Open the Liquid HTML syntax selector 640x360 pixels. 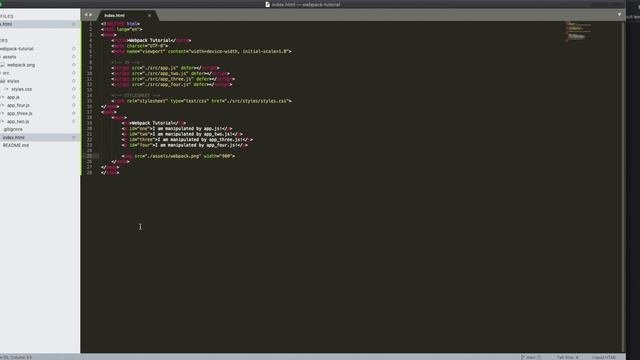[x=604, y=357]
